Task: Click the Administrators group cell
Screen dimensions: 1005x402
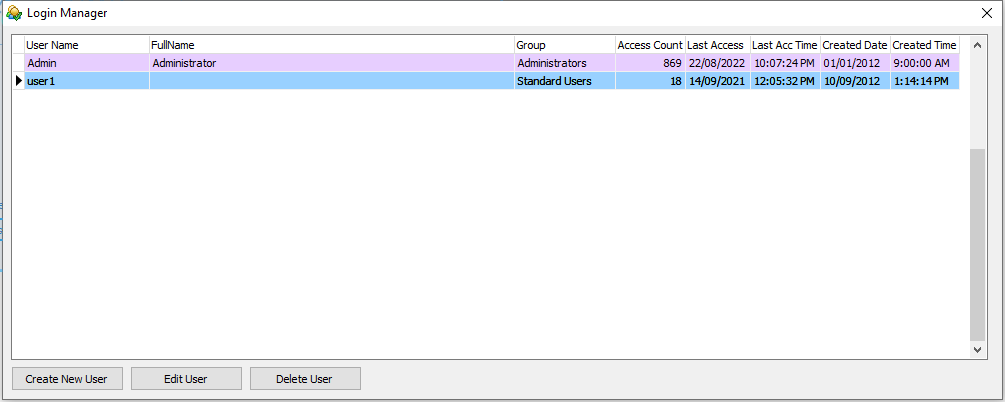Action: [564, 63]
